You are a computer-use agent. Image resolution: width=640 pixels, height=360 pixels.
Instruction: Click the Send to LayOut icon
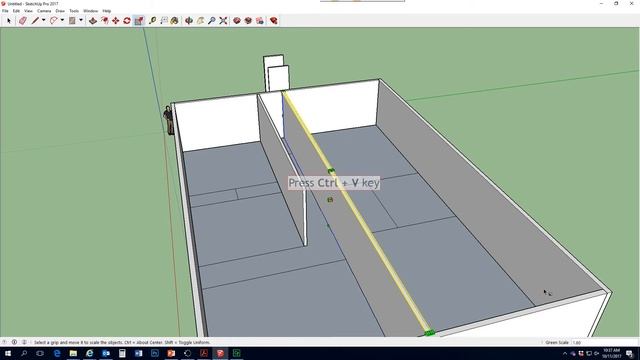pyautogui.click(x=260, y=20)
